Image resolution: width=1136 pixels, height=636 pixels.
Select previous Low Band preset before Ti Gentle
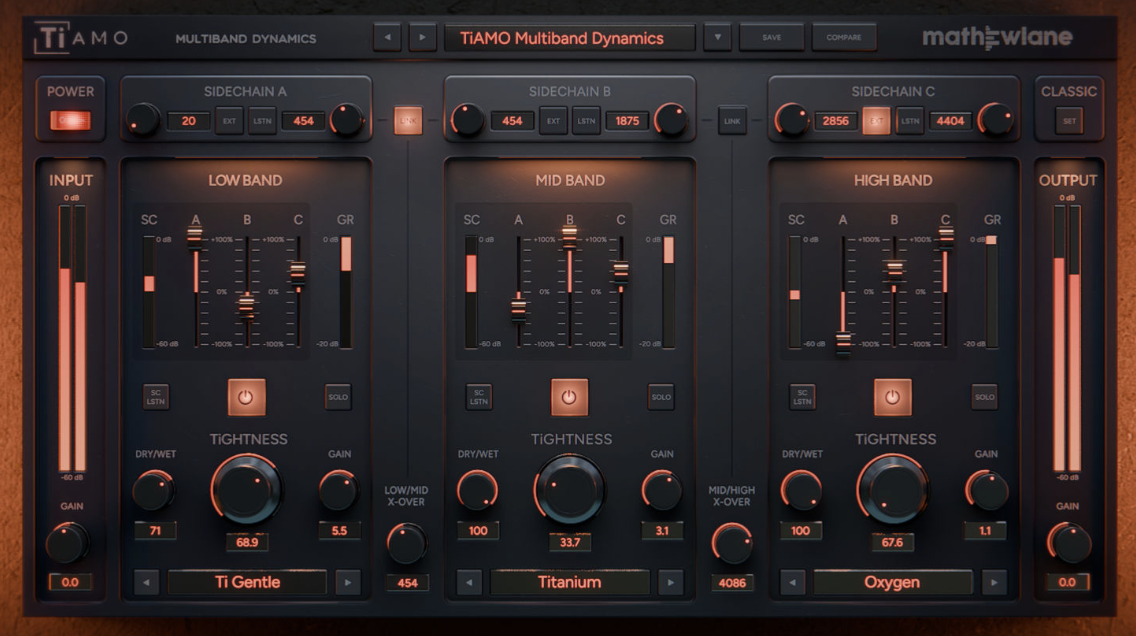pyautogui.click(x=147, y=582)
